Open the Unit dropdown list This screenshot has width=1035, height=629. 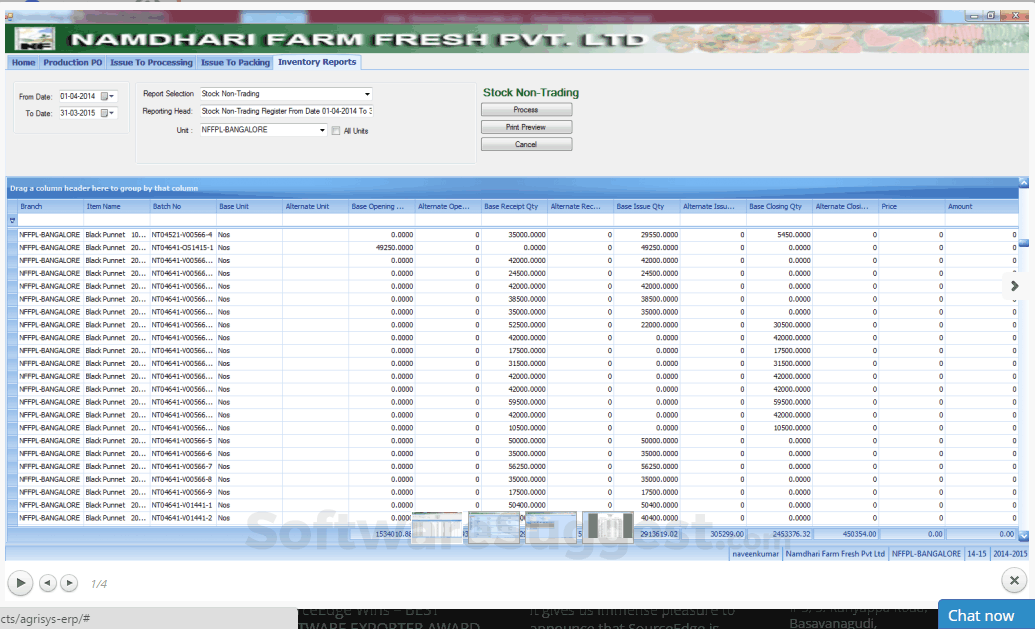coord(323,130)
